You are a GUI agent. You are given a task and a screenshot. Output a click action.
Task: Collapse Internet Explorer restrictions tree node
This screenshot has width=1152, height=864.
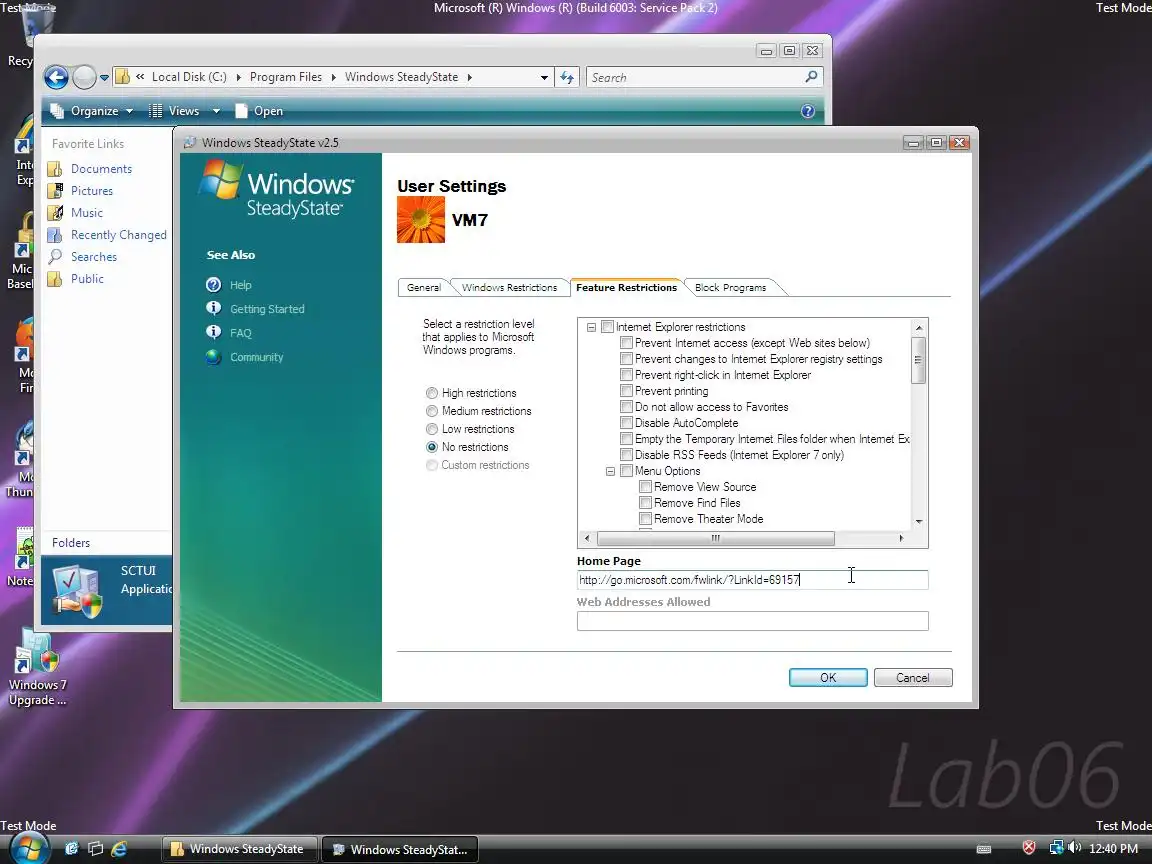[591, 328]
